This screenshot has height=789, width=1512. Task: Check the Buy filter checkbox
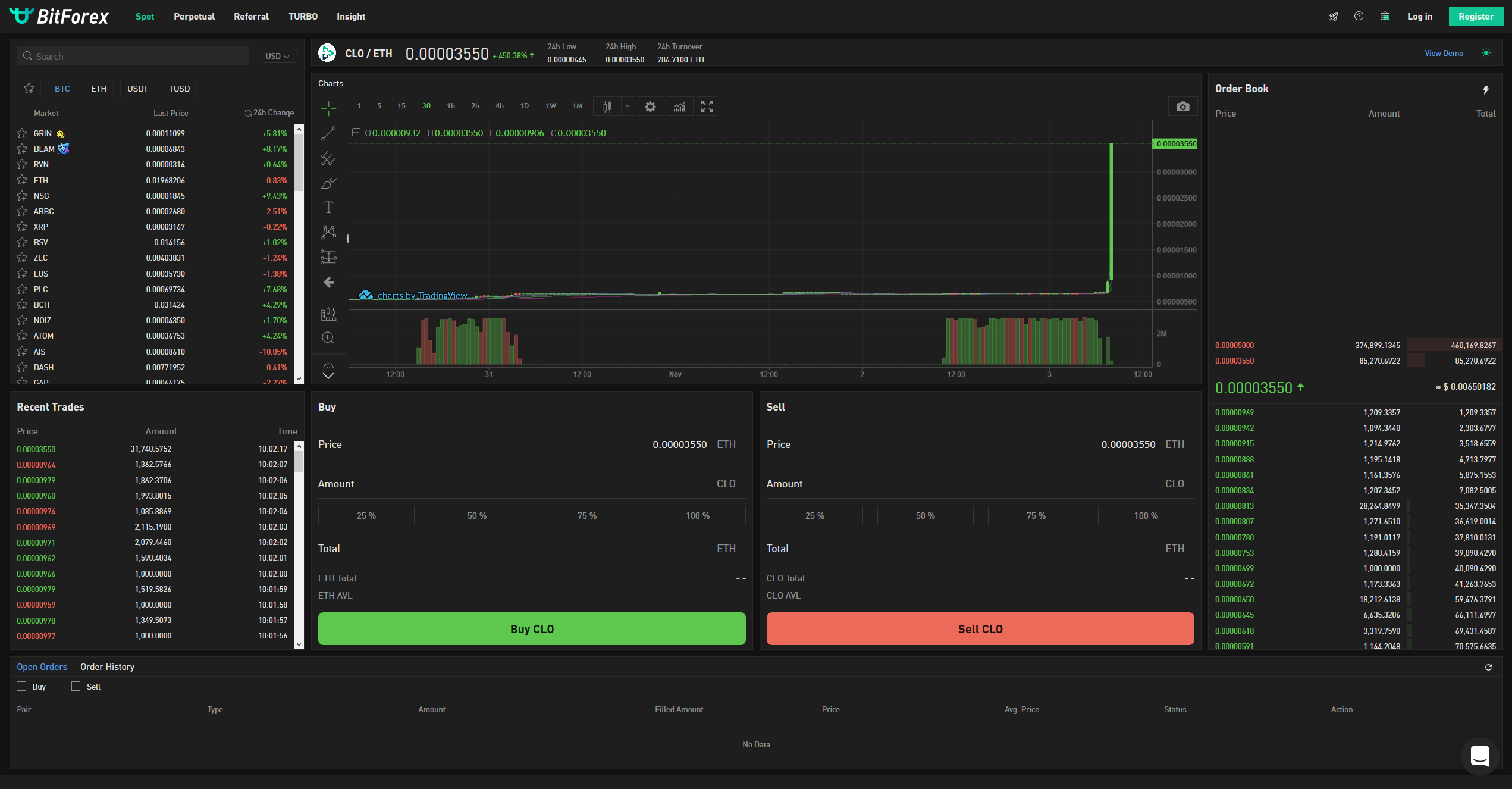tap(22, 686)
